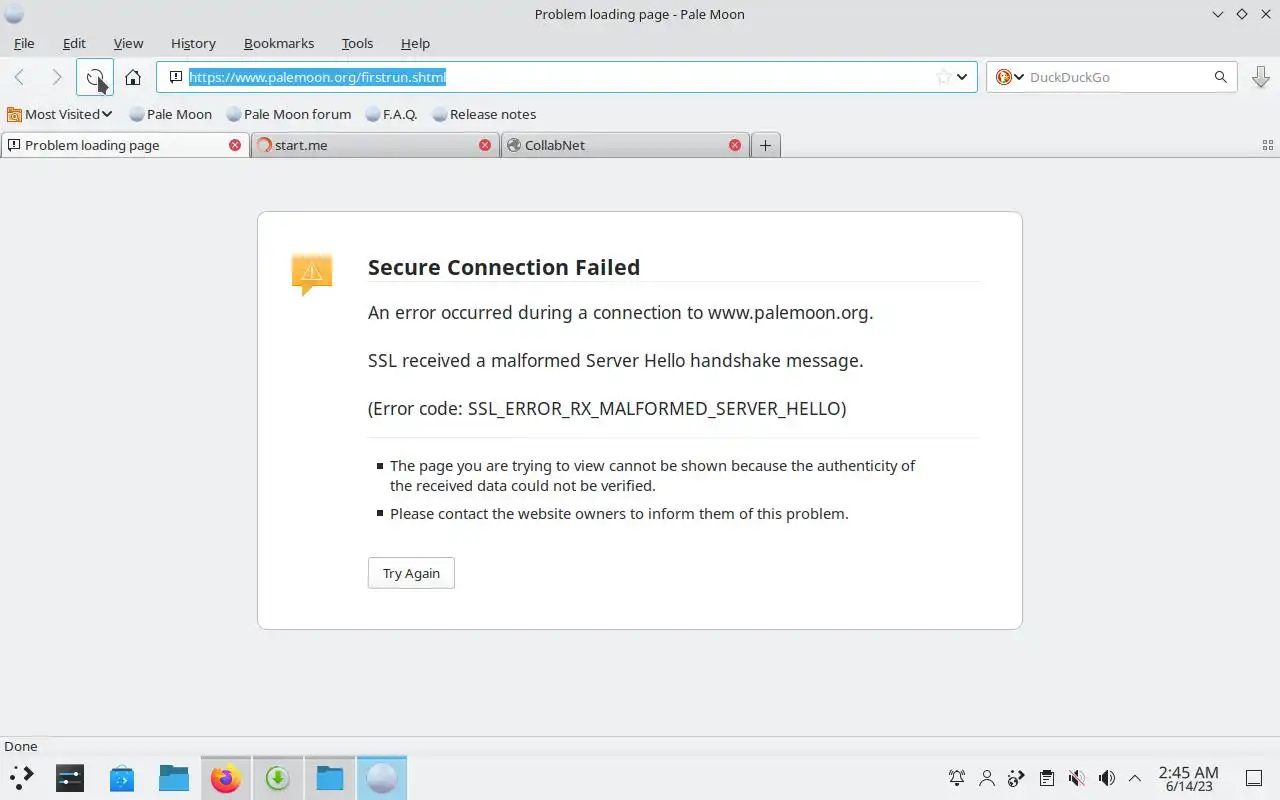Click the Forward navigation arrow

56,77
